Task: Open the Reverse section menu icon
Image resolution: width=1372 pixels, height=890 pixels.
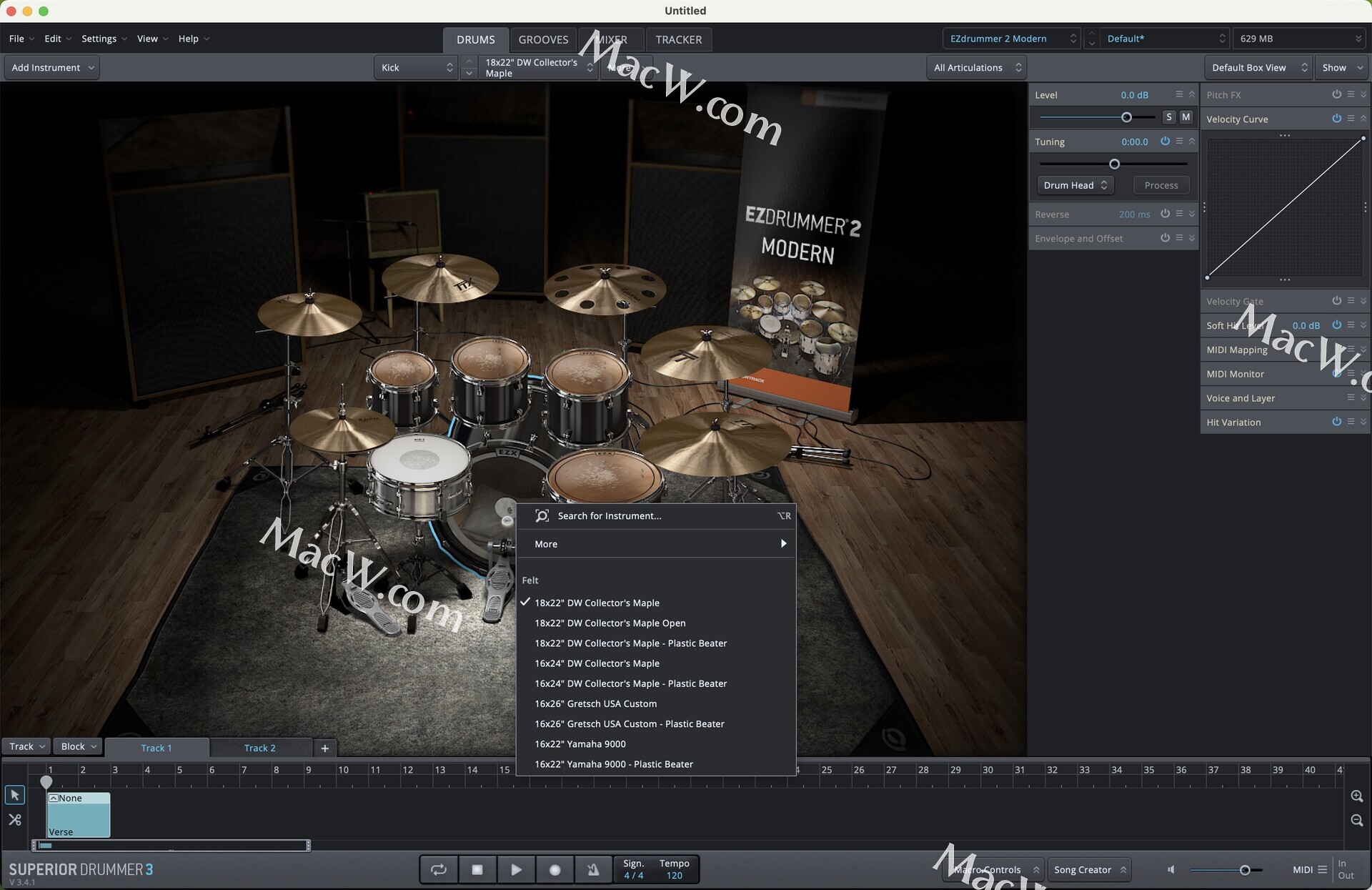Action: (x=1179, y=214)
